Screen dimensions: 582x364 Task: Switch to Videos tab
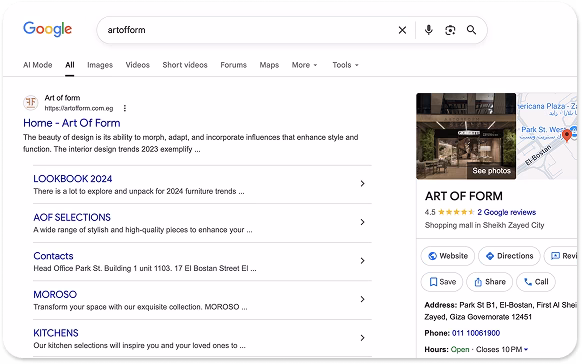click(x=137, y=65)
